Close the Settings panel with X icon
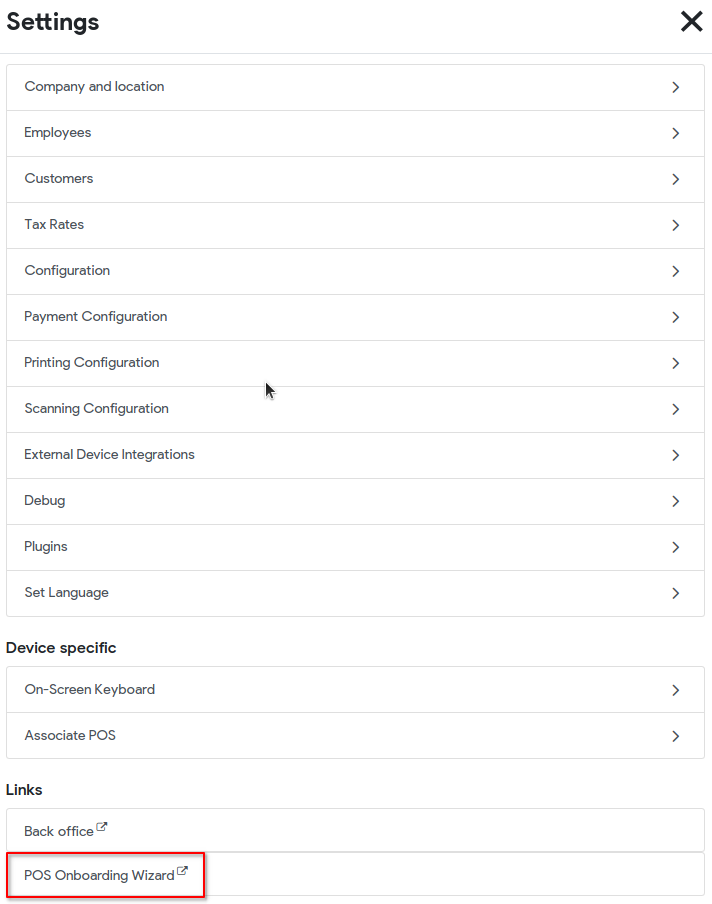Screen dimensions: 712x904 point(691,22)
